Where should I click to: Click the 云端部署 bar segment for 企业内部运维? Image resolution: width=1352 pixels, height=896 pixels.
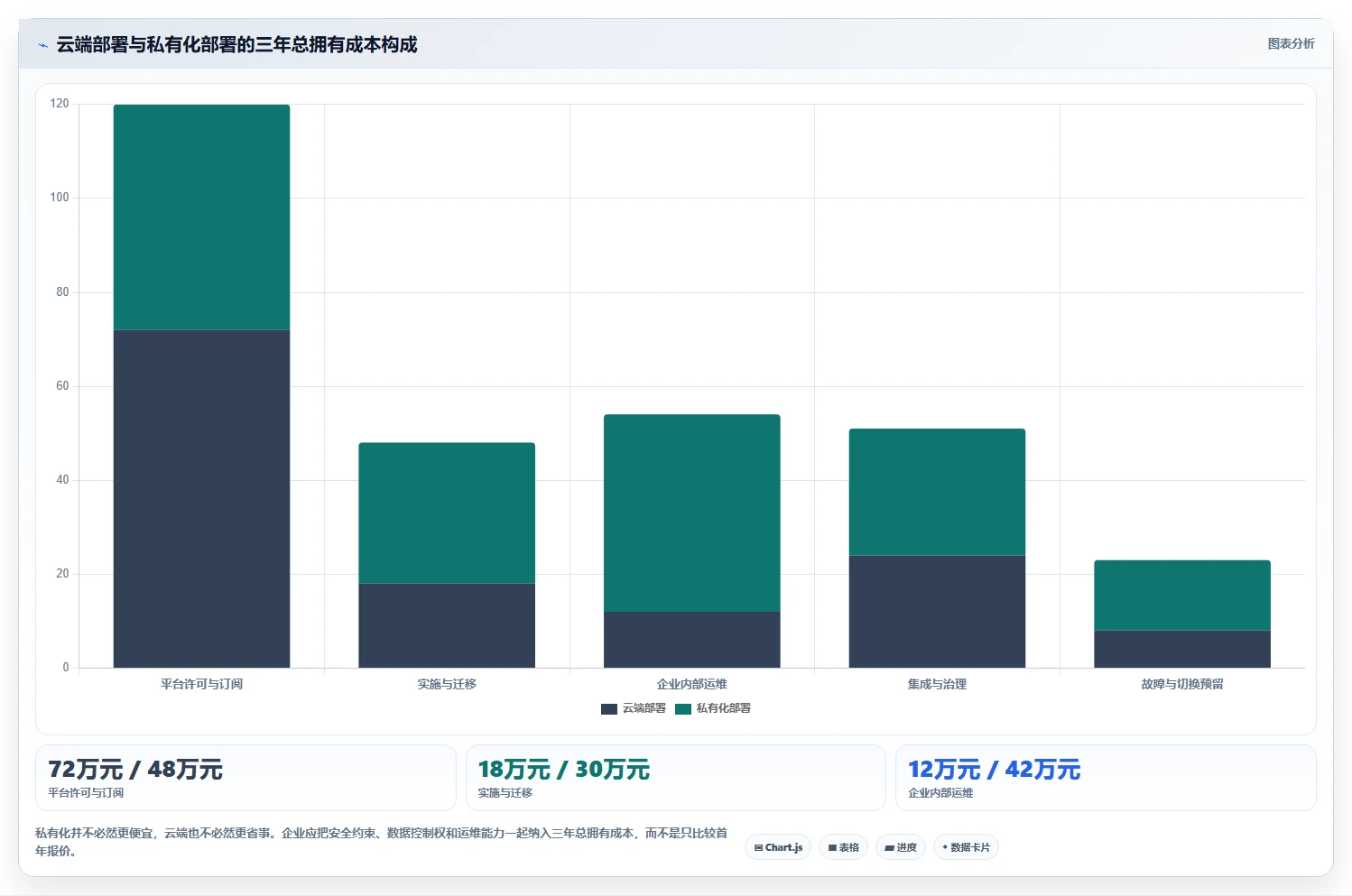[x=692, y=640]
